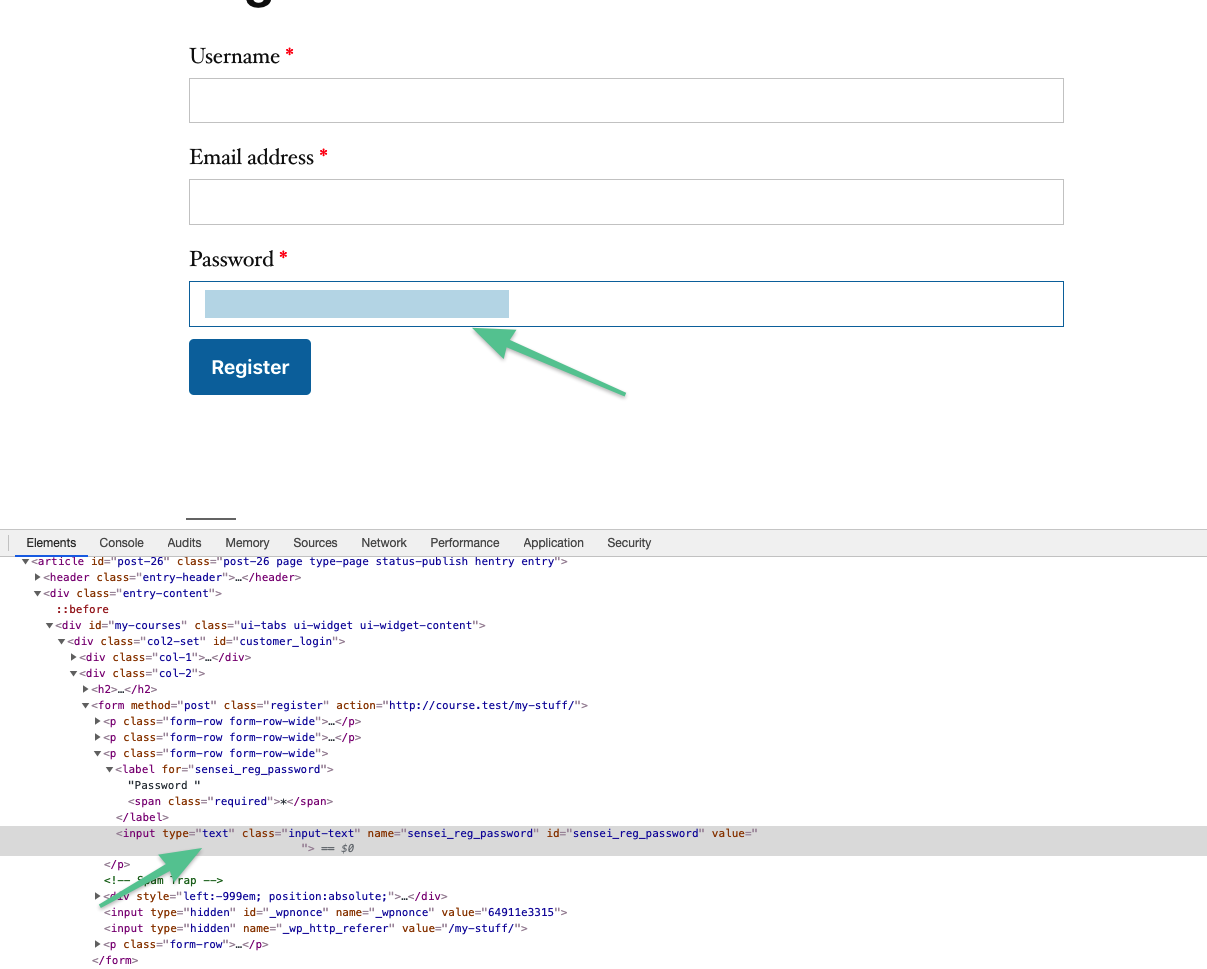Open the Network tab
Image resolution: width=1207 pixels, height=969 pixels.
pyautogui.click(x=384, y=543)
